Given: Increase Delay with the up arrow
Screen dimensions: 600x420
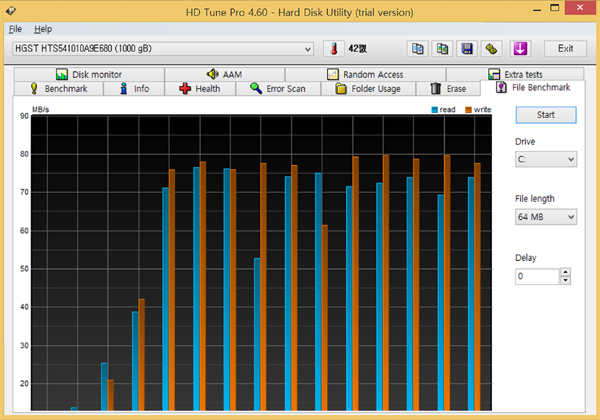Looking at the screenshot, I should click(565, 272).
